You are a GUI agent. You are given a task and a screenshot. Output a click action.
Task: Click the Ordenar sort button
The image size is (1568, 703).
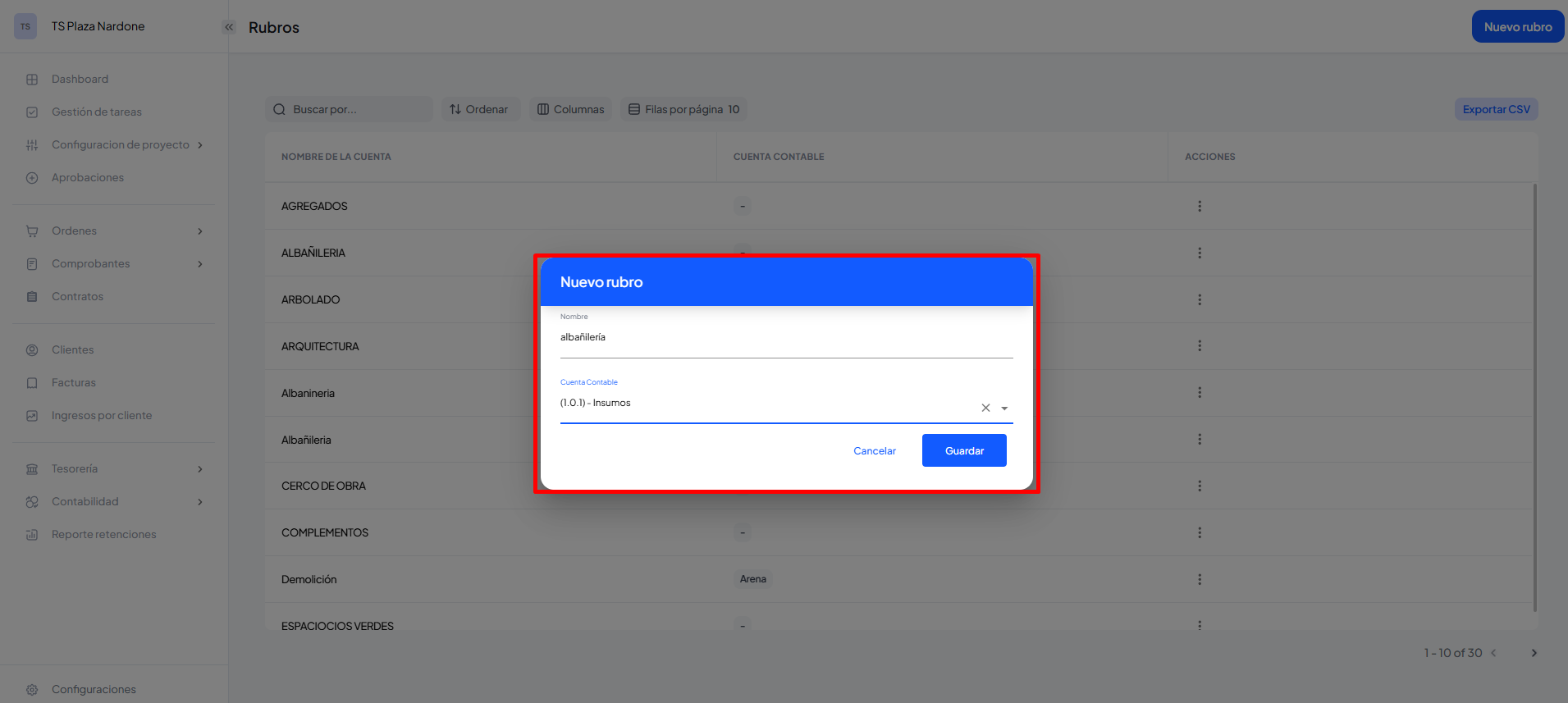[479, 110]
